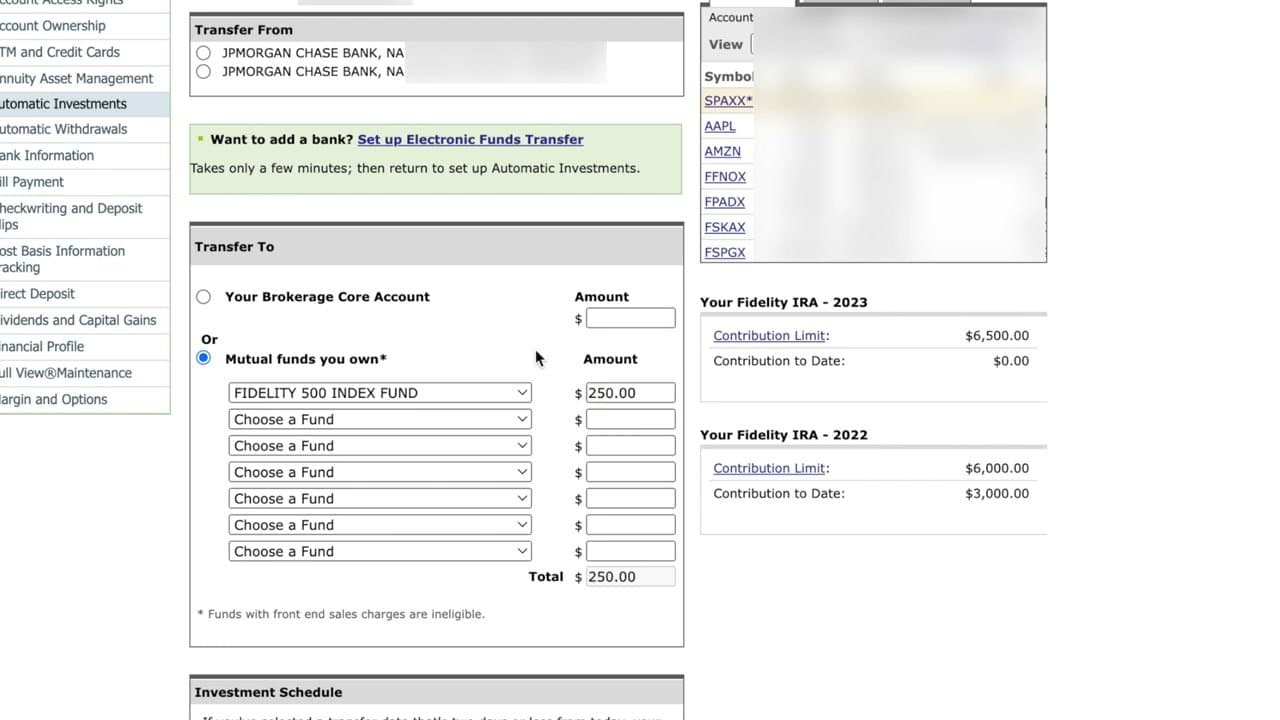This screenshot has width=1280, height=720.
Task: Open the second "Choose a Fund" dropdown
Action: [380, 419]
